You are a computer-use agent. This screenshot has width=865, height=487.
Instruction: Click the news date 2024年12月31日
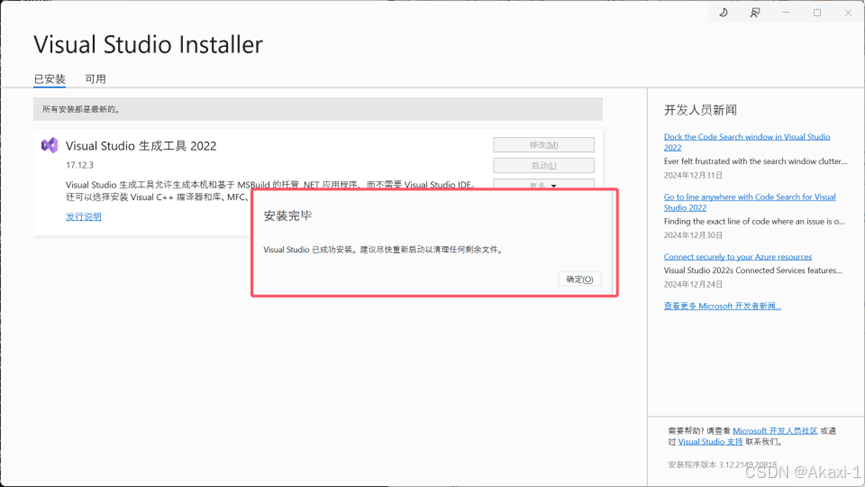[x=693, y=175]
